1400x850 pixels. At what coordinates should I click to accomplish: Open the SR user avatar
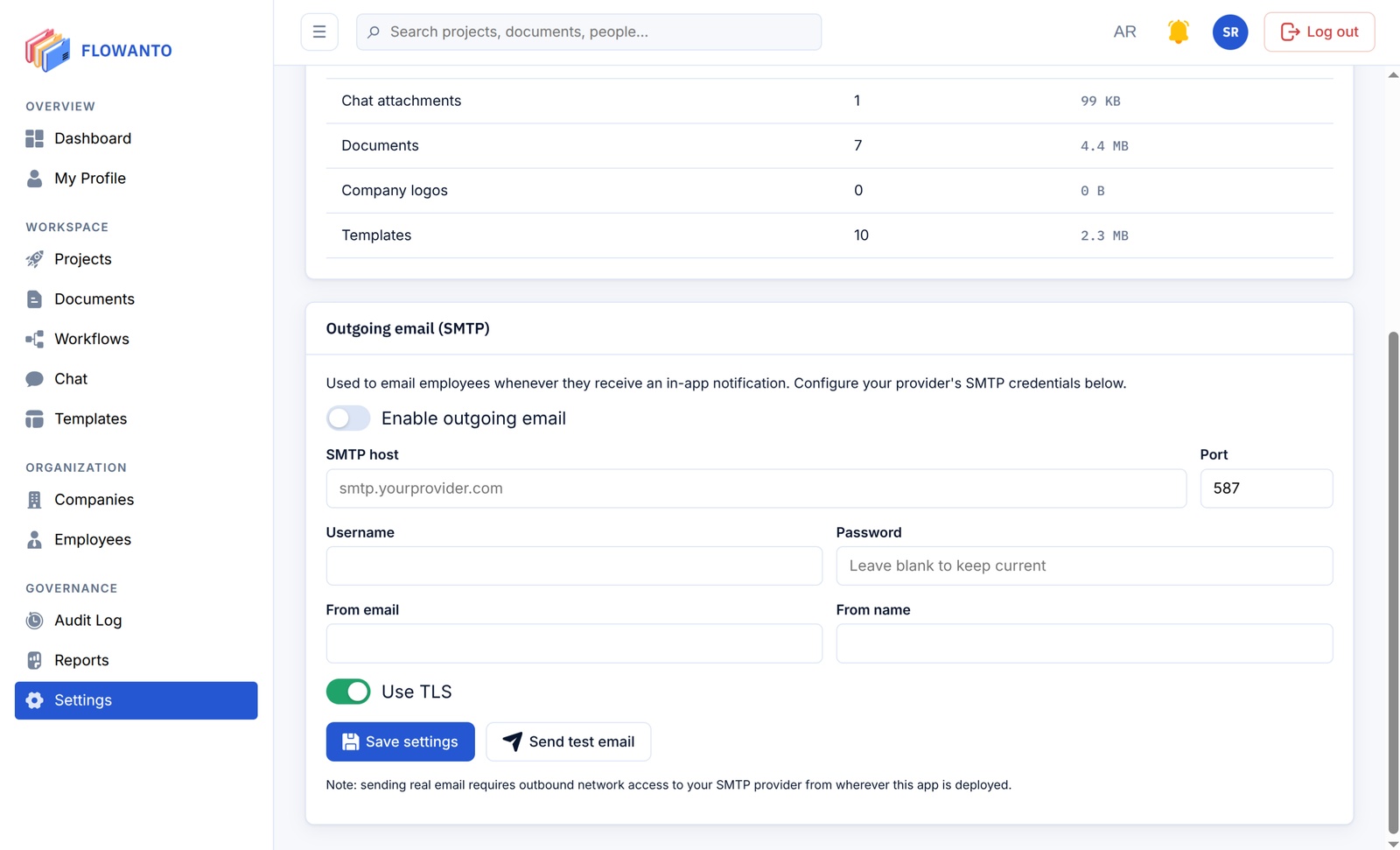click(x=1230, y=32)
